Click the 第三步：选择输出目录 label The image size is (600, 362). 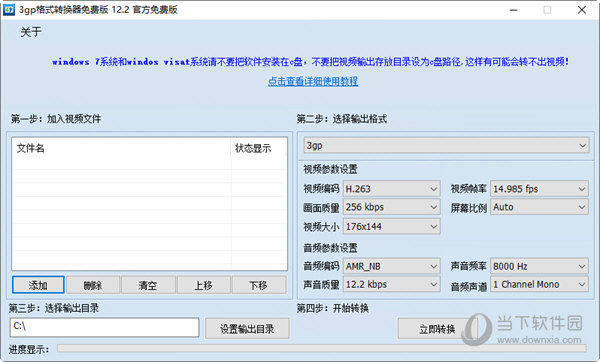pos(54,308)
